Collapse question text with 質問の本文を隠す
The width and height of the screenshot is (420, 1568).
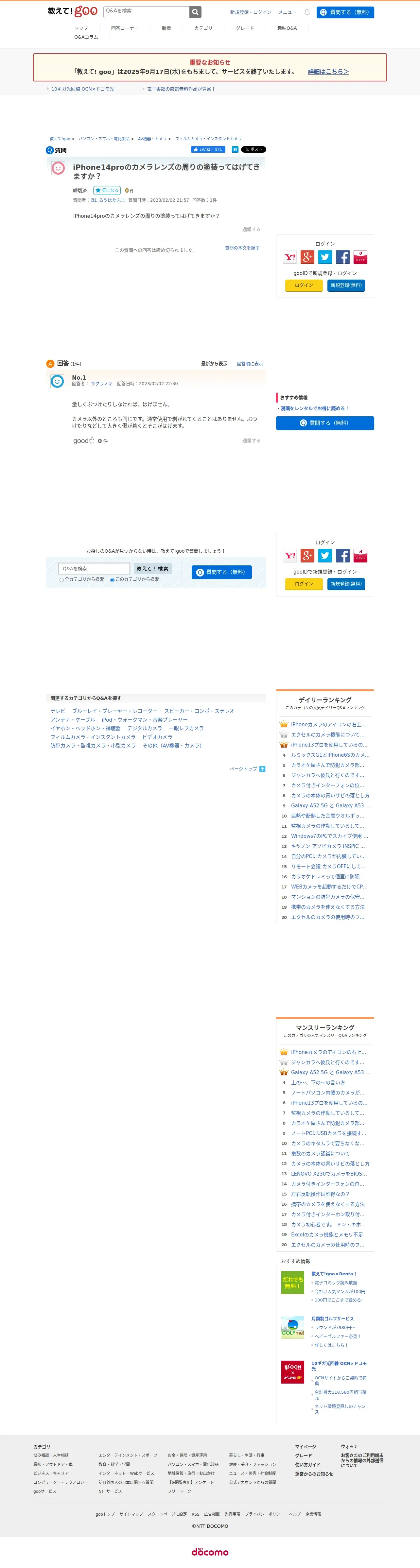coord(242,248)
